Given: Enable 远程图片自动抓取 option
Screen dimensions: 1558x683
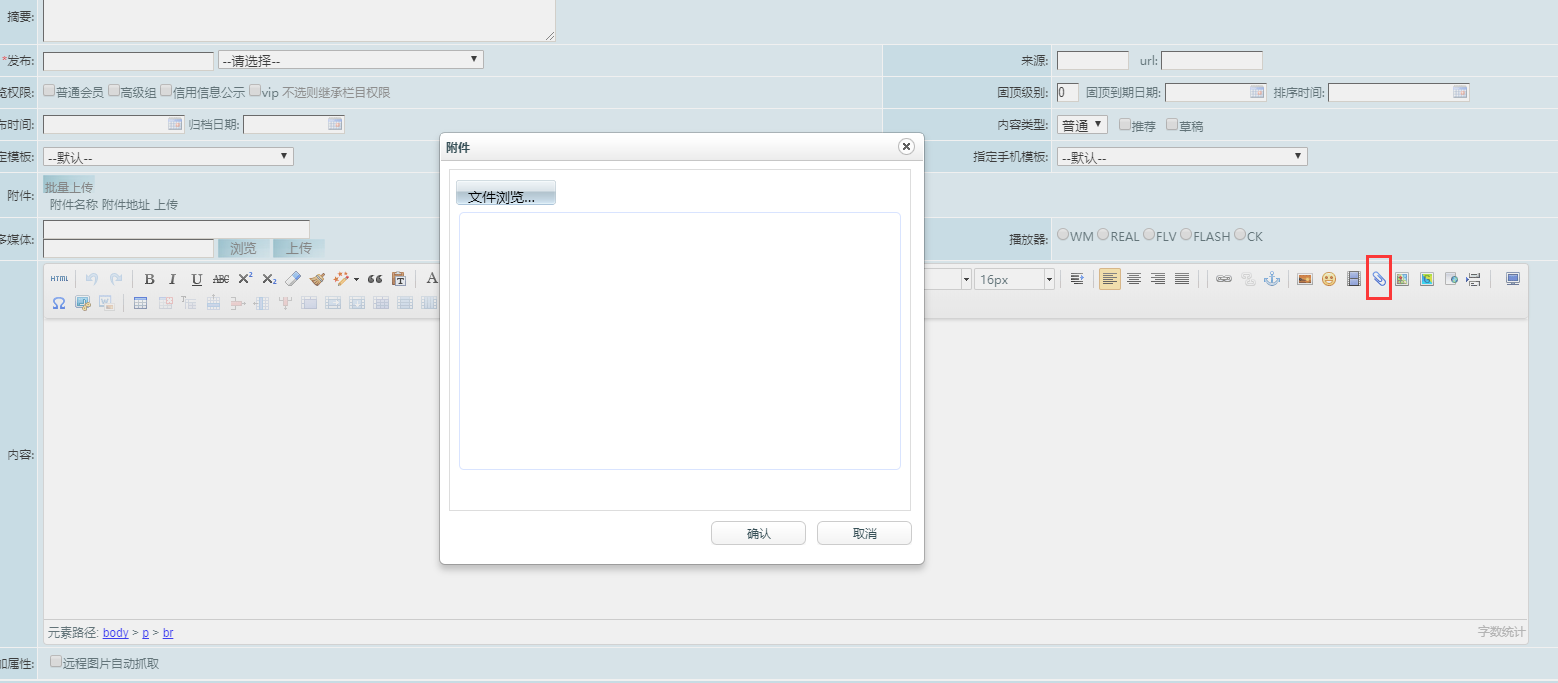Looking at the screenshot, I should (56, 662).
